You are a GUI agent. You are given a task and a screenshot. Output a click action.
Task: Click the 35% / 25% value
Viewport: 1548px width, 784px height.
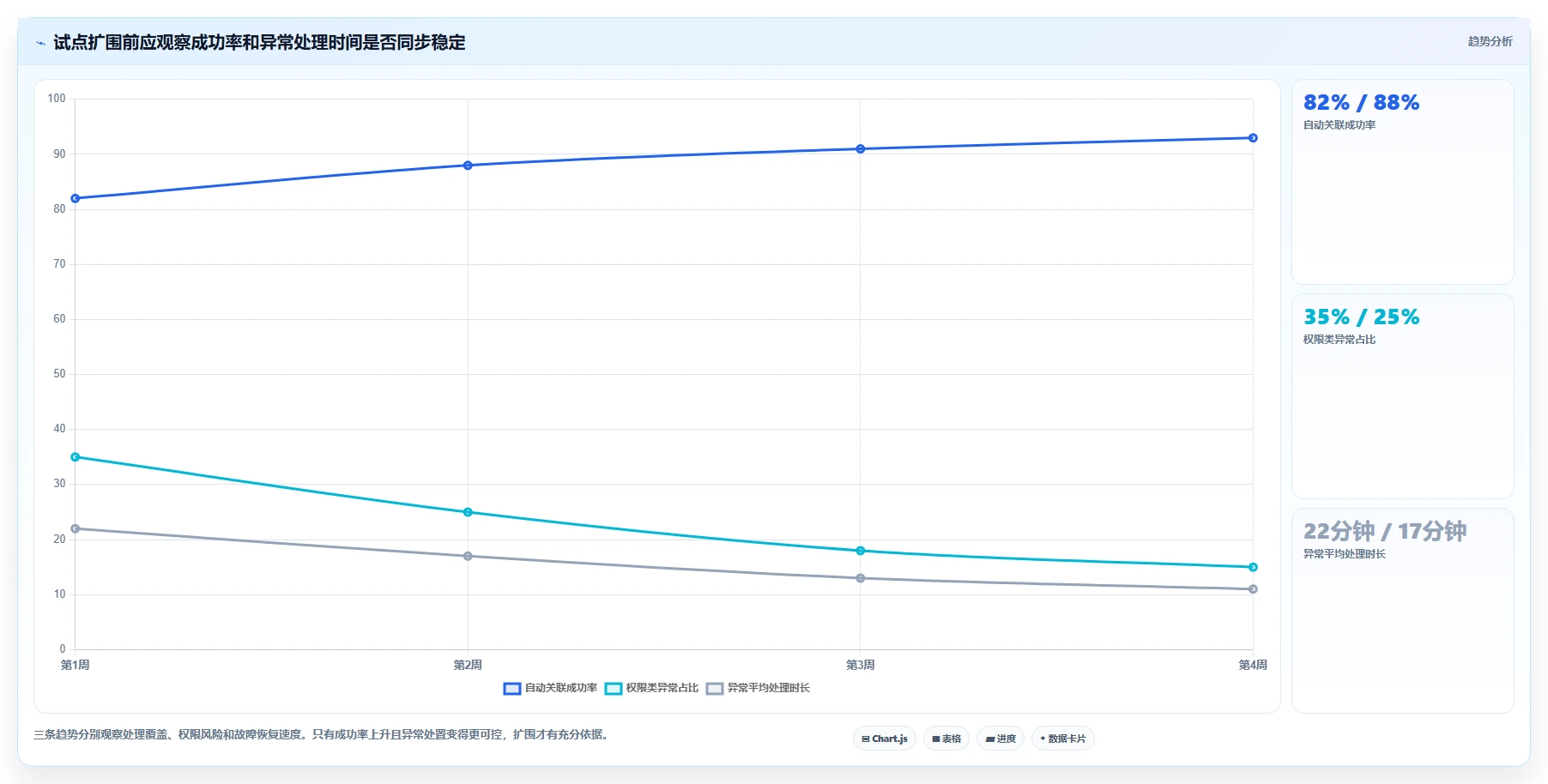1361,317
